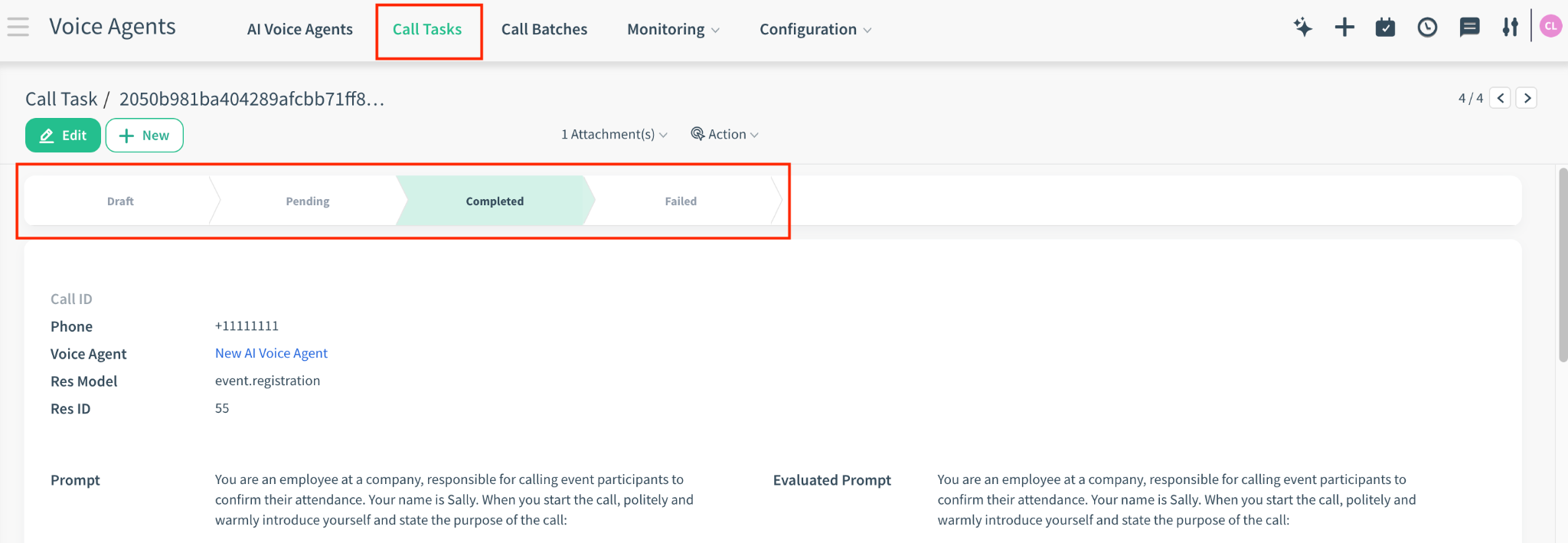This screenshot has height=543, width=1568.
Task: Open the clock history icon
Action: 1427,28
